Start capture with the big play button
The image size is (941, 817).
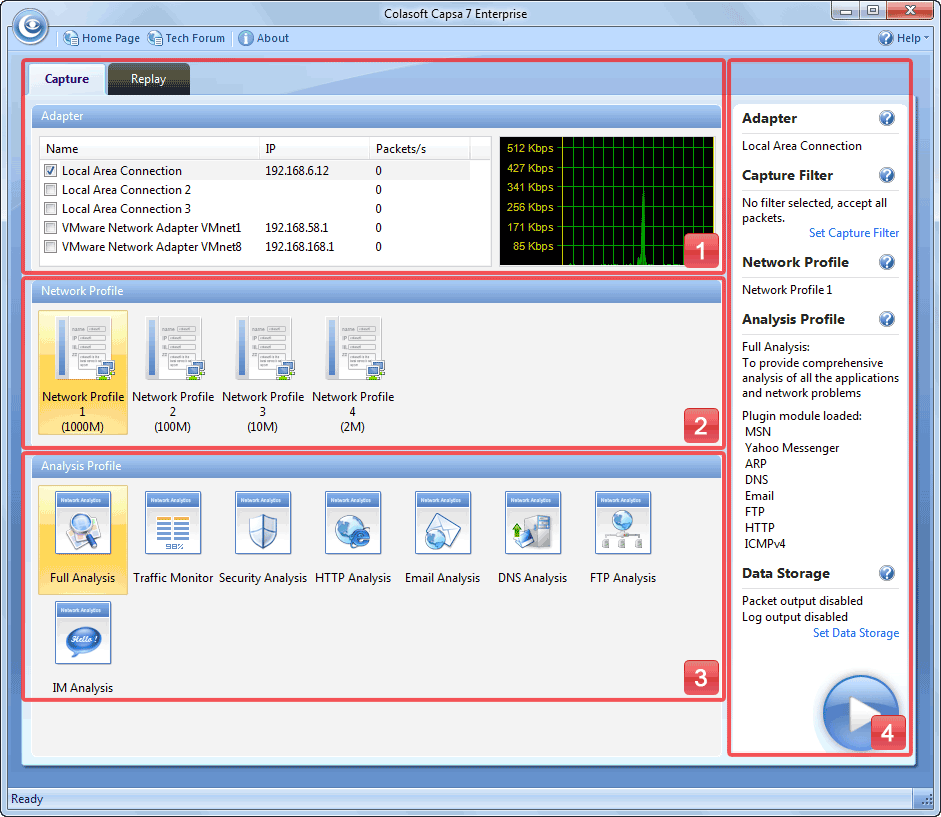click(861, 713)
